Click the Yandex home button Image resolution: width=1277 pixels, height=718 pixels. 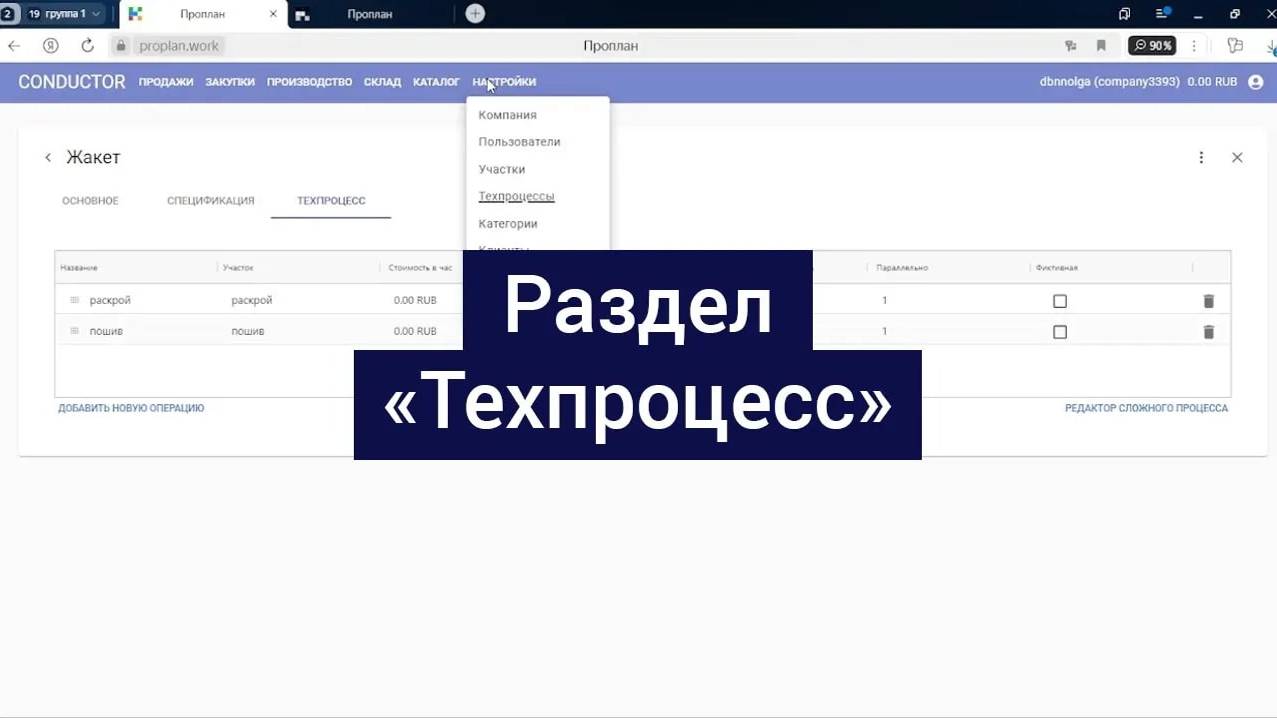50,46
